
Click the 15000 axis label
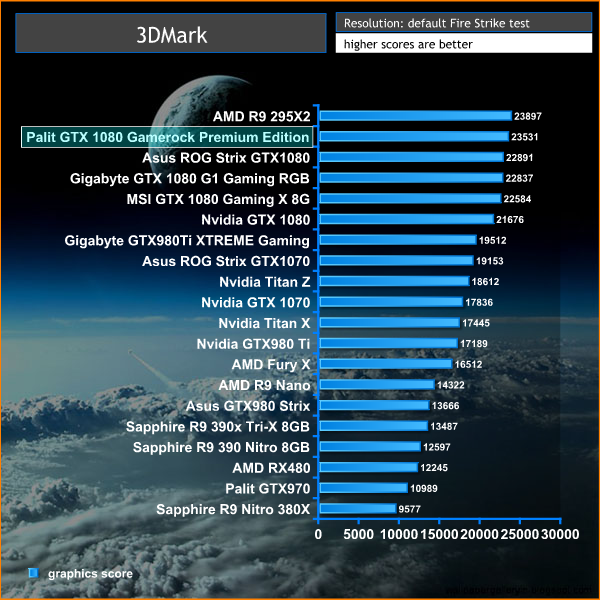[439, 534]
